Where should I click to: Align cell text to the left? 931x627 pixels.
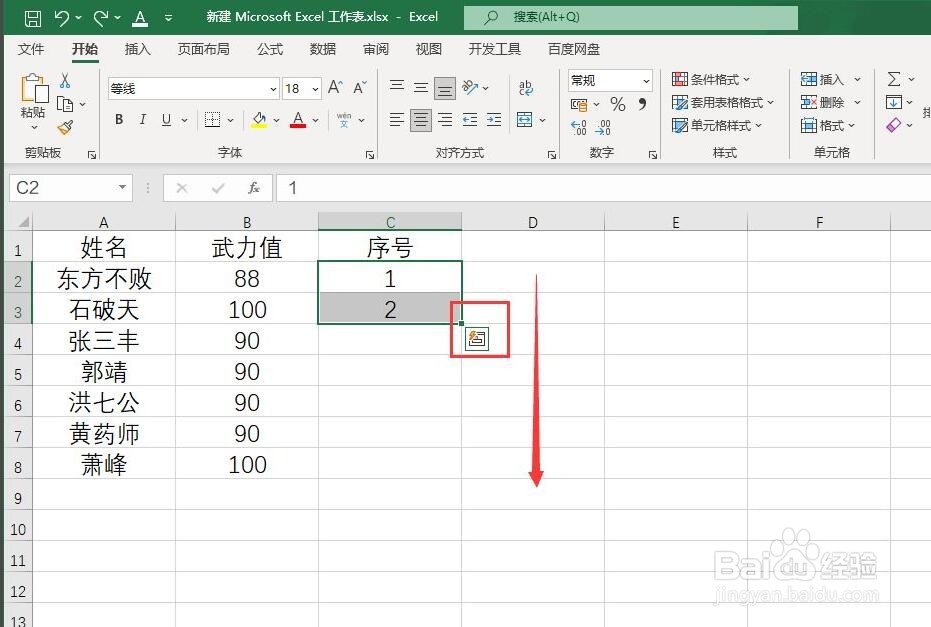[397, 120]
